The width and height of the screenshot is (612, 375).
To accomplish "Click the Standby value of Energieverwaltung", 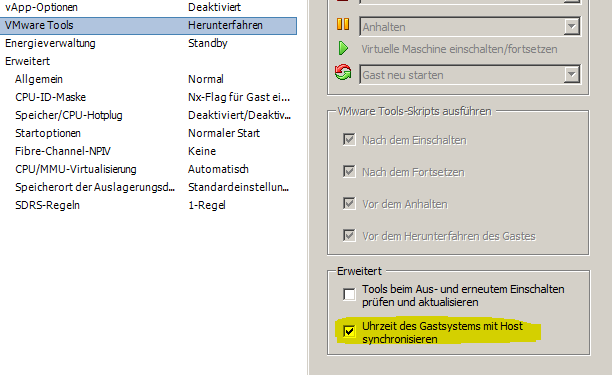I will point(208,43).
